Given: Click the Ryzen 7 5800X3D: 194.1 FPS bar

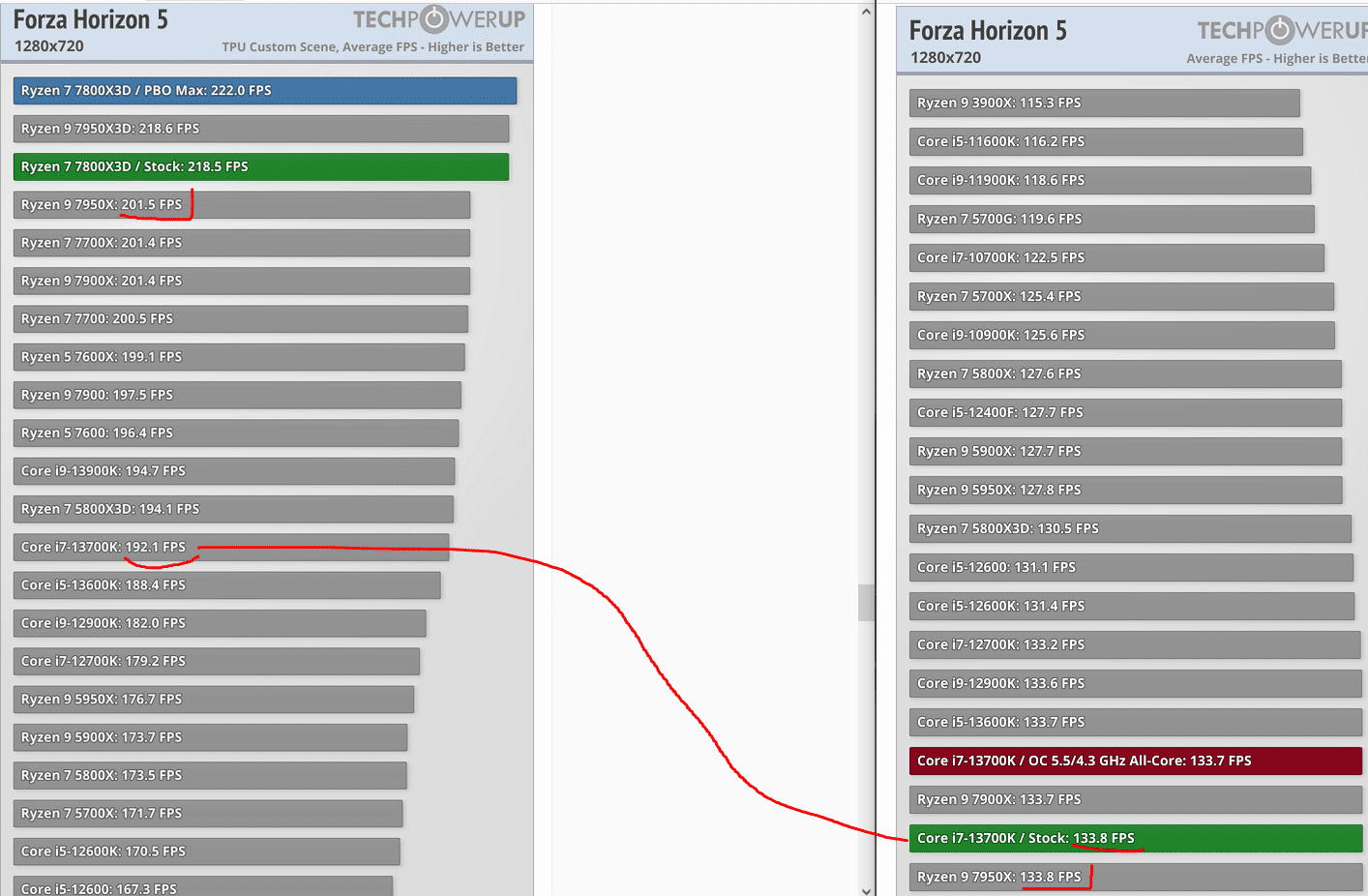Looking at the screenshot, I should (x=233, y=509).
